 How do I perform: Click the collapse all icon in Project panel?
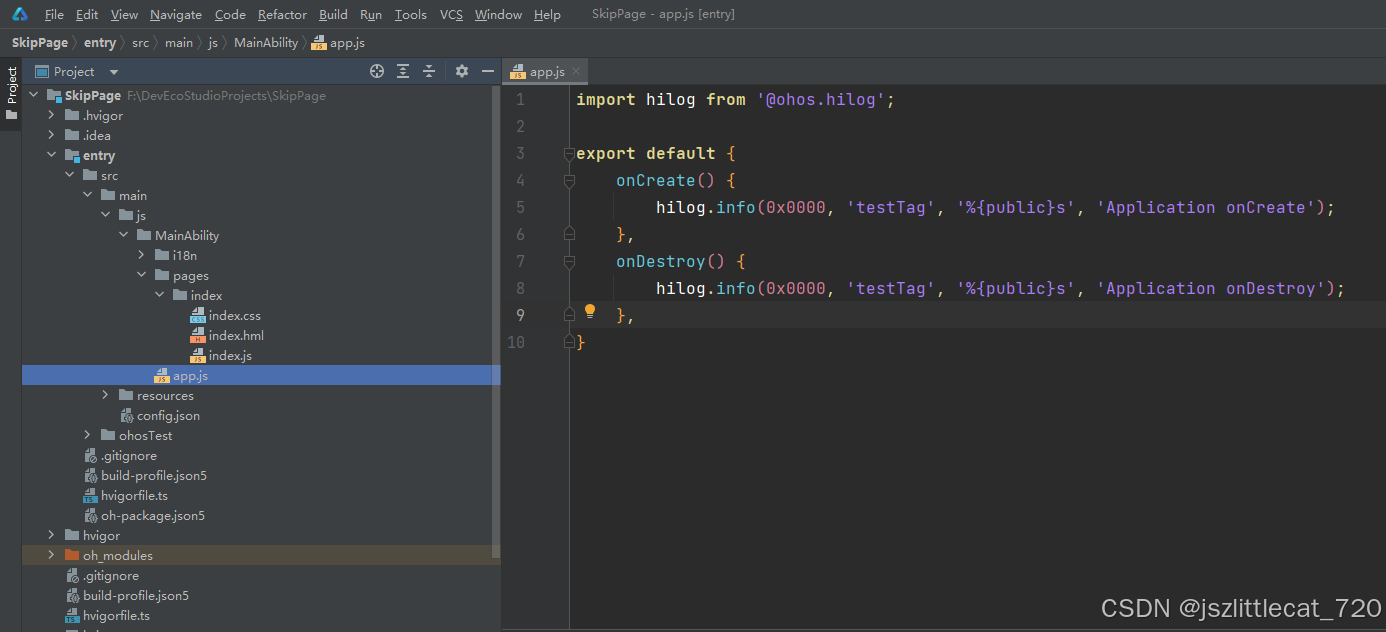tap(429, 71)
